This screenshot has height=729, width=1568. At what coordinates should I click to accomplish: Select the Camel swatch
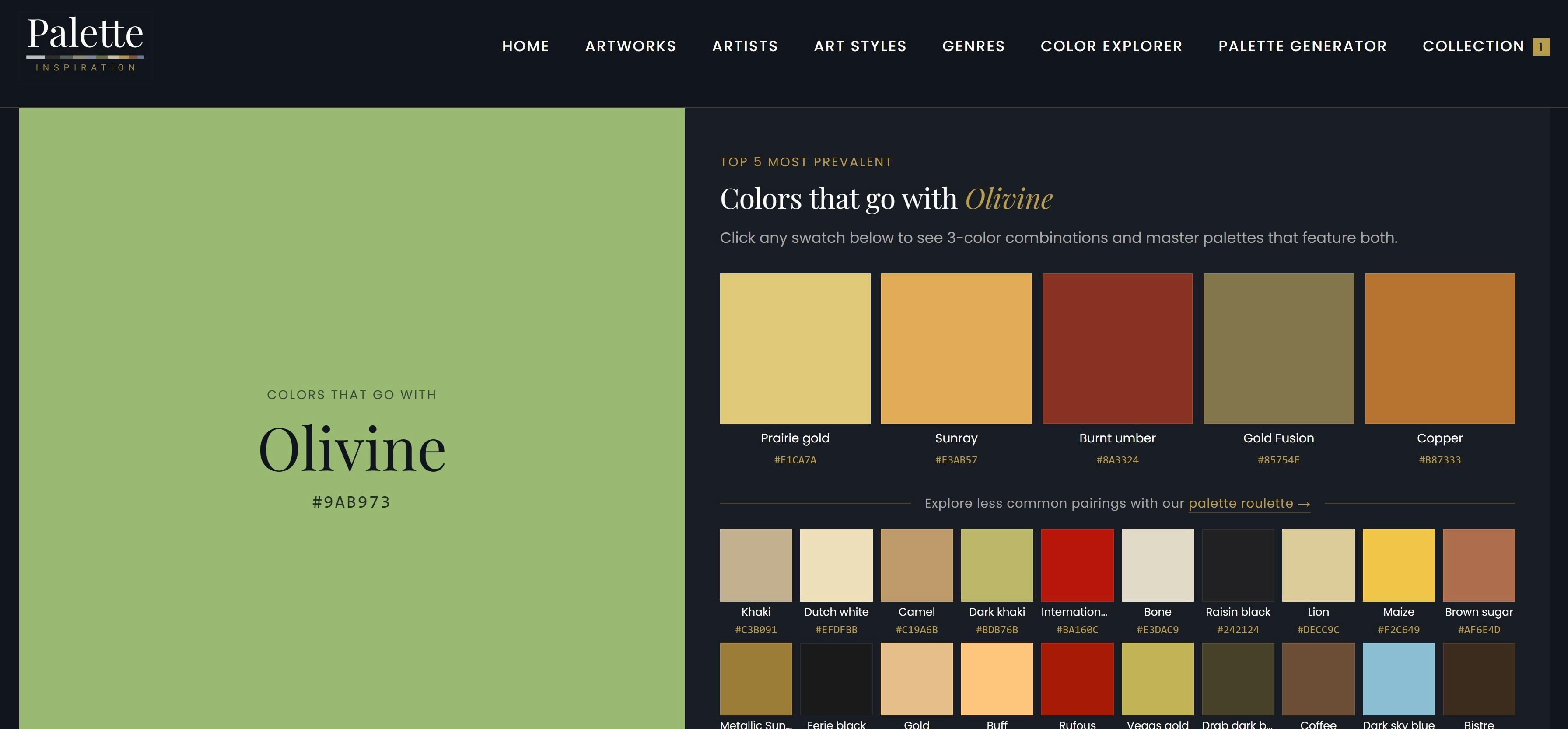pos(917,565)
